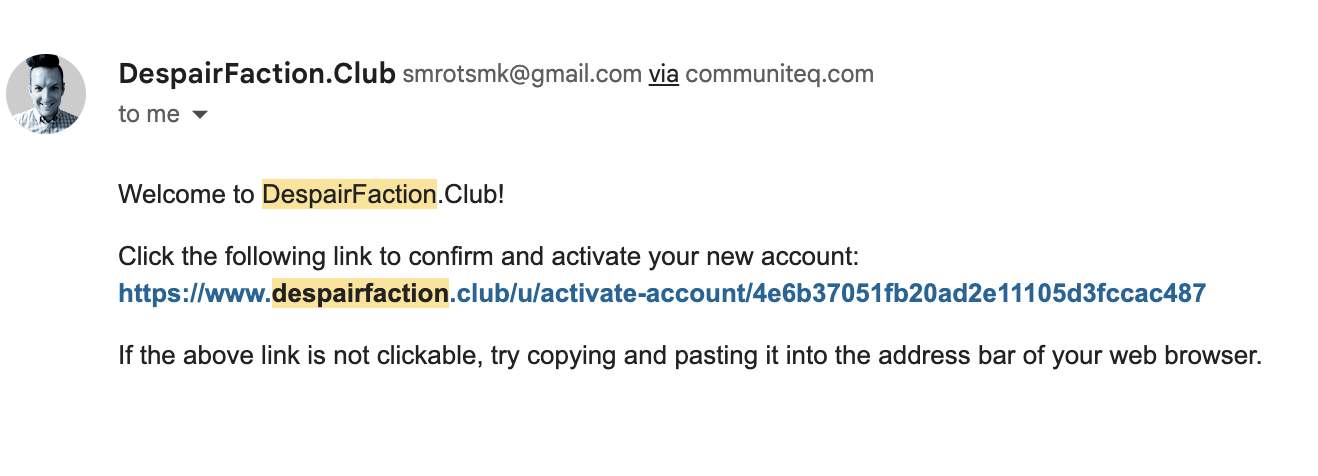Expand recipient details arrow beside "to me"

point(199,115)
